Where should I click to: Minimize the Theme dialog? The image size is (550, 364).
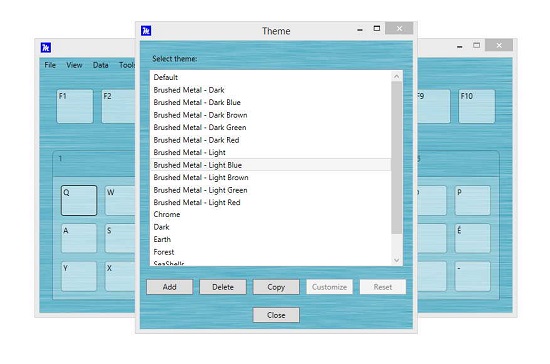pyautogui.click(x=360, y=30)
